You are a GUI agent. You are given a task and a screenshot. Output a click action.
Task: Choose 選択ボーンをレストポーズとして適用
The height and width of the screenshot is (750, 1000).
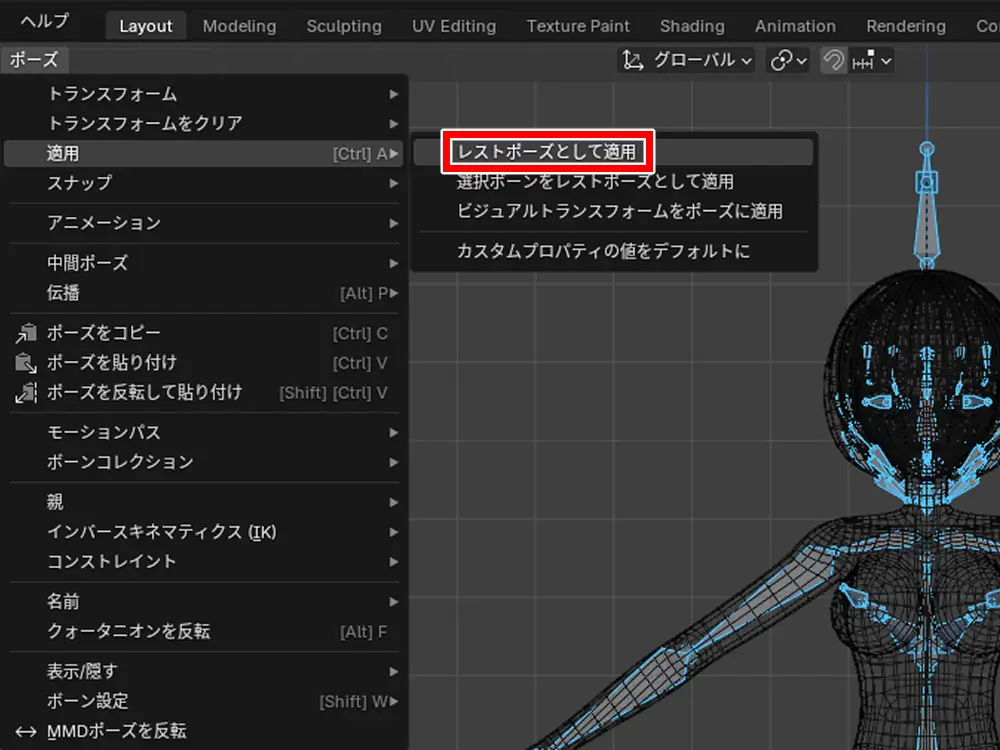(595, 182)
